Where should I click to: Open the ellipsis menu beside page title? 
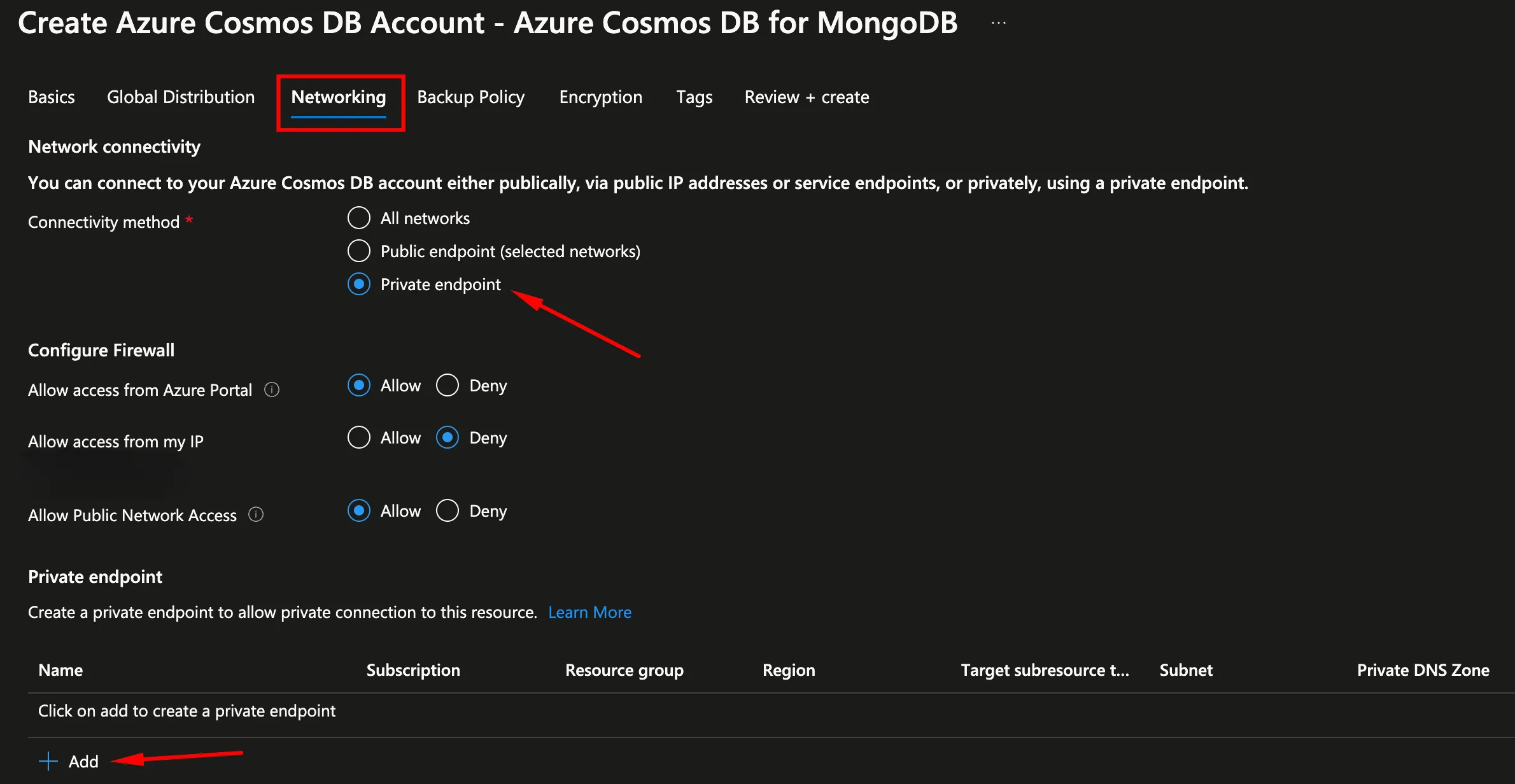point(998,24)
